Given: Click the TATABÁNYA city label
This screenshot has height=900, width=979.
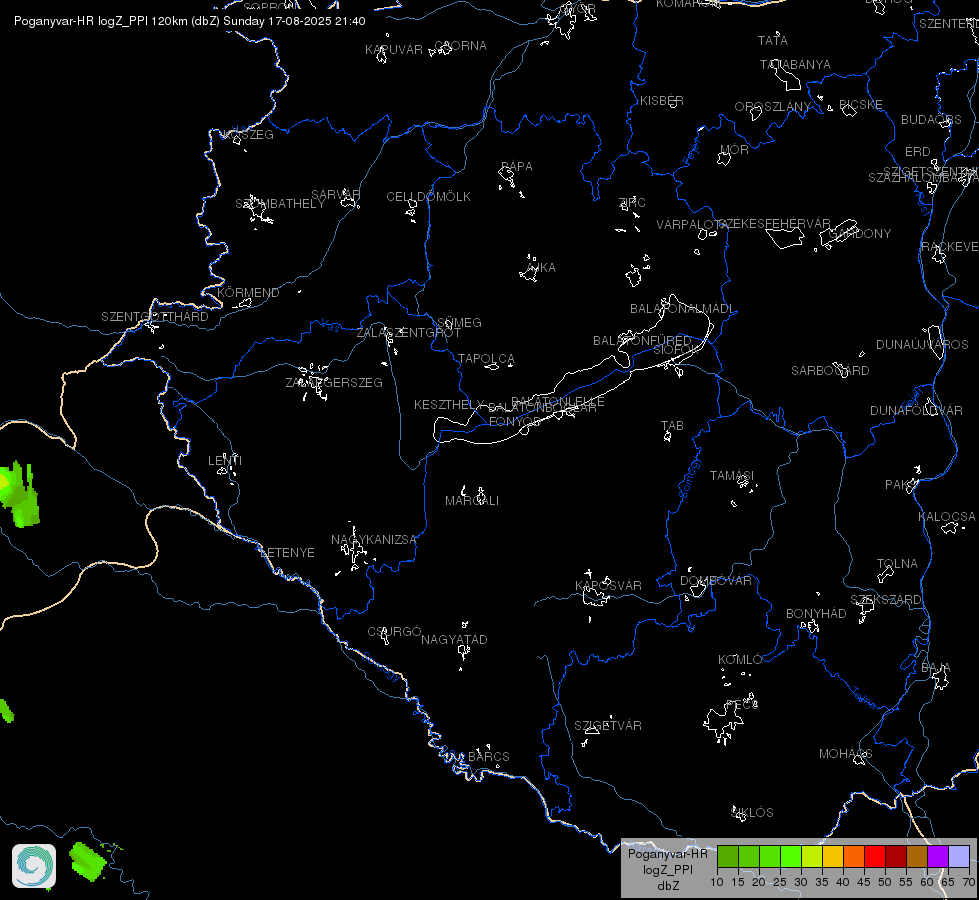Looking at the screenshot, I should 795,64.
